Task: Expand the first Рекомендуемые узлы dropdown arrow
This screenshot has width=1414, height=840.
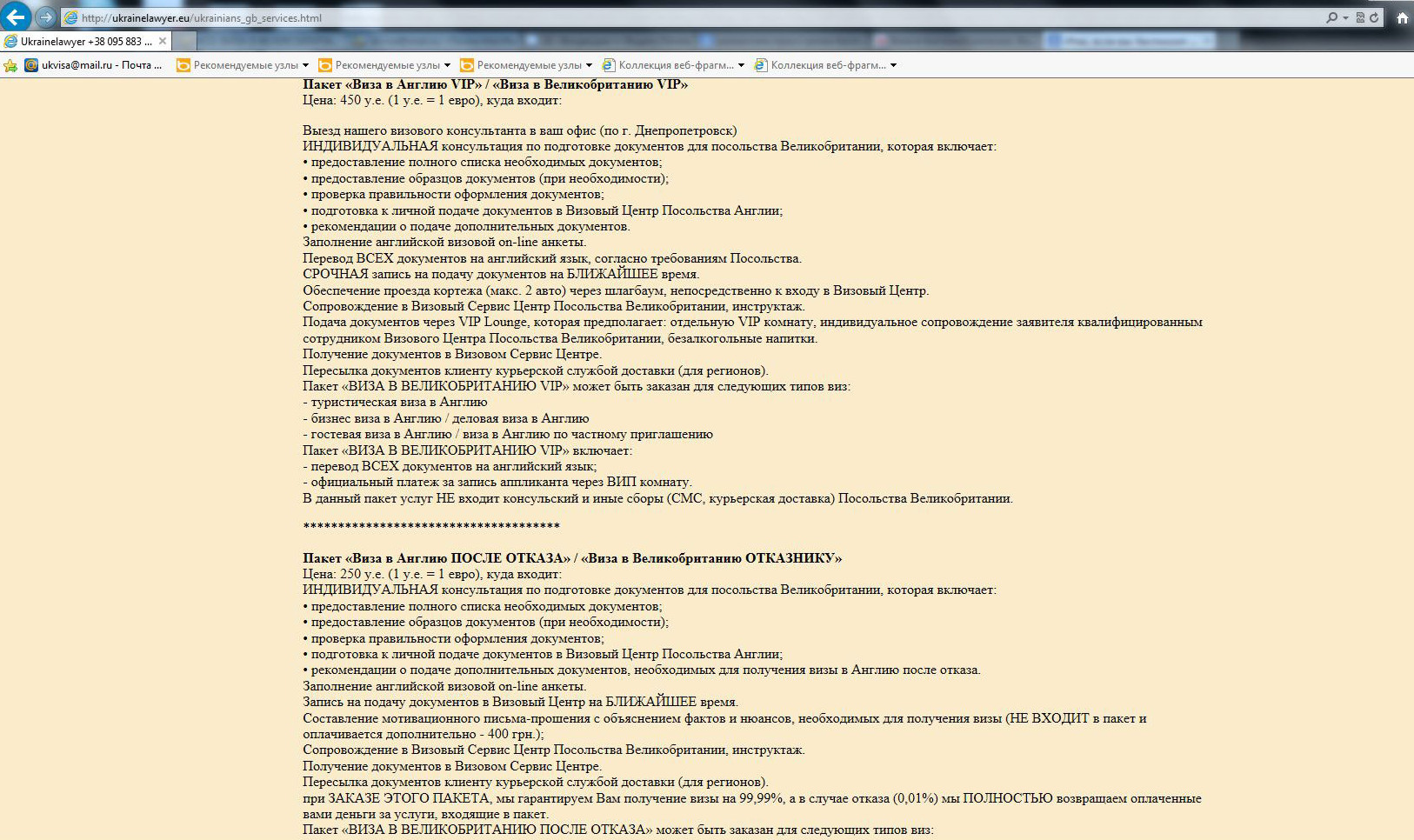Action: (x=305, y=65)
